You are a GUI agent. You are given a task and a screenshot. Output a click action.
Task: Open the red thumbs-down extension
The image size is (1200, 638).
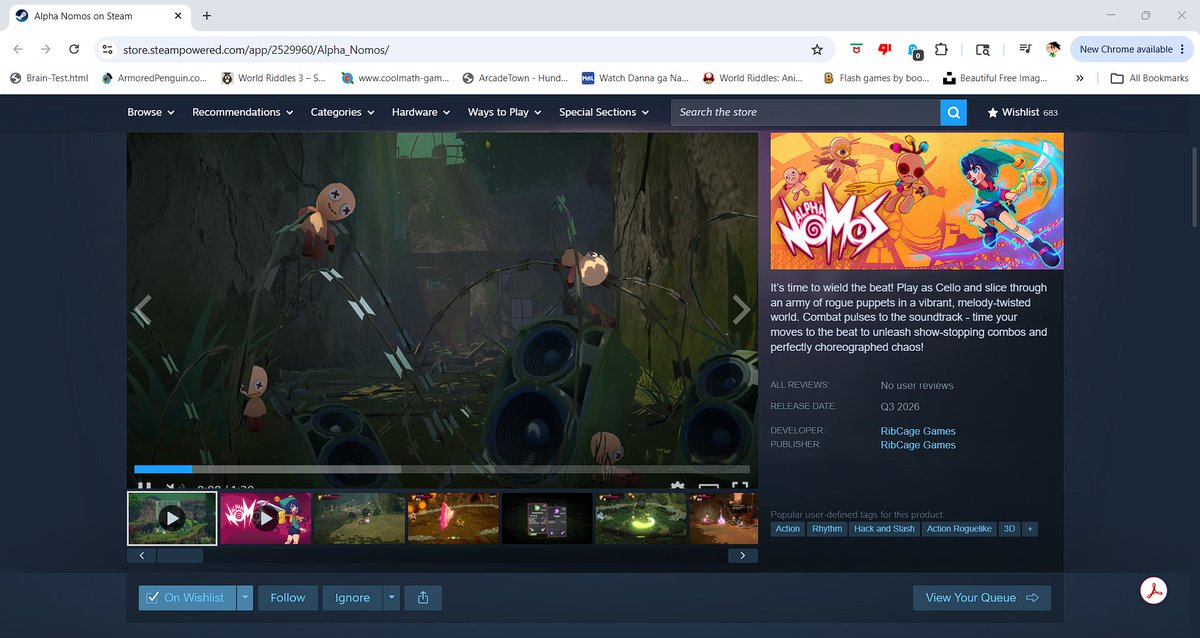coord(884,49)
